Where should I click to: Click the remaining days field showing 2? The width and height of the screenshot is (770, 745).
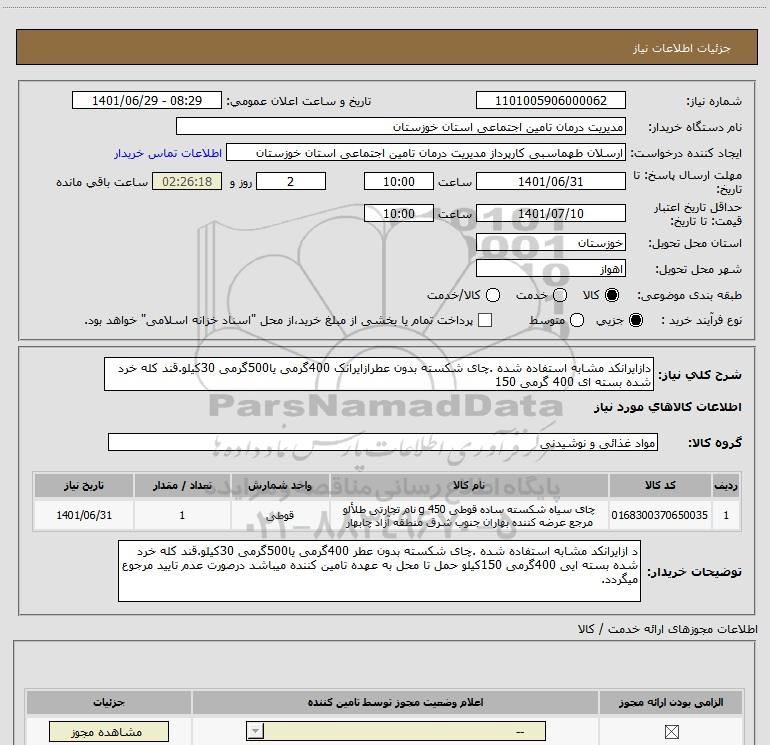[x=291, y=181]
